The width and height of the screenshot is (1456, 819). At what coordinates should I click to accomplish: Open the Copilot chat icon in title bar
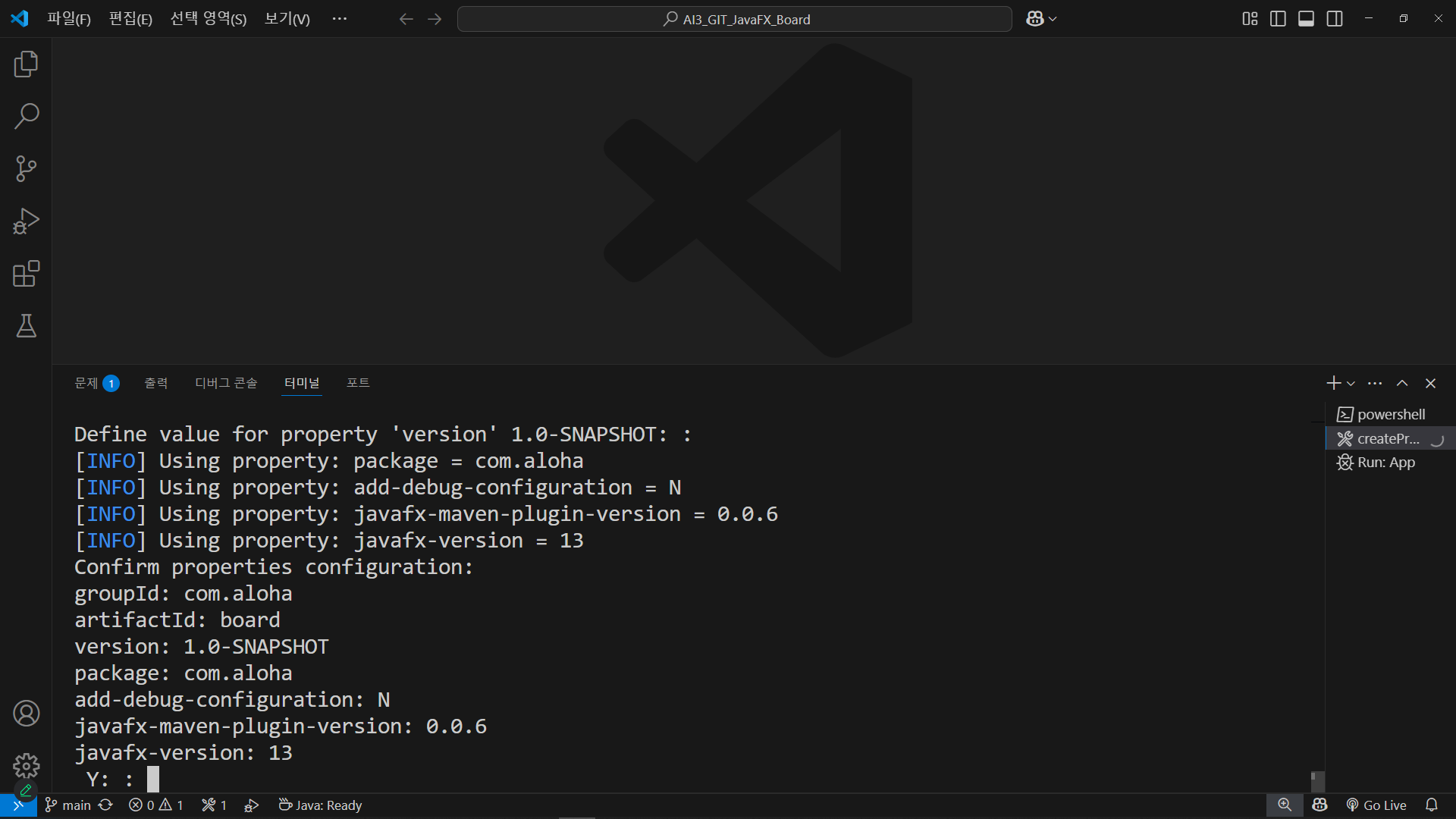pos(1034,19)
